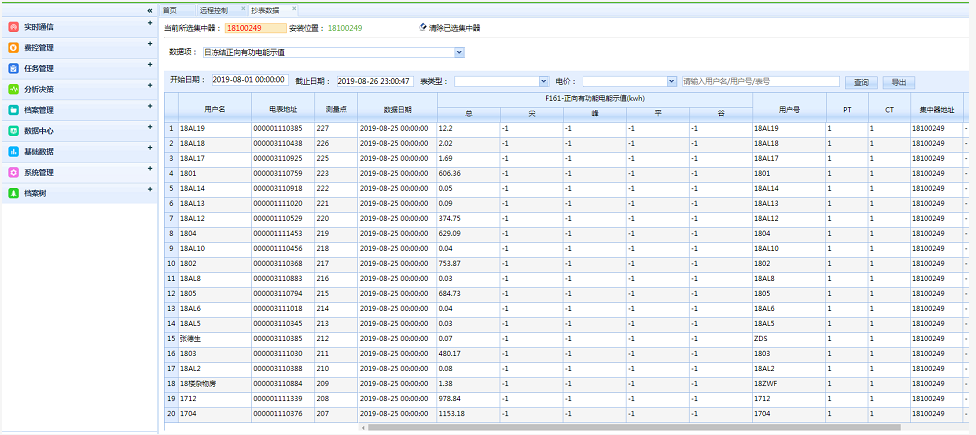The width and height of the screenshot is (976, 435).
Task: Open the 档案管理 folder icon
Action: pyautogui.click(x=14, y=110)
